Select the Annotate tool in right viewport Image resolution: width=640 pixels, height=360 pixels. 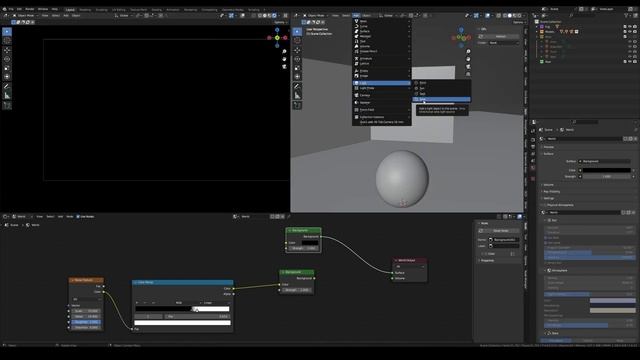pos(297,86)
